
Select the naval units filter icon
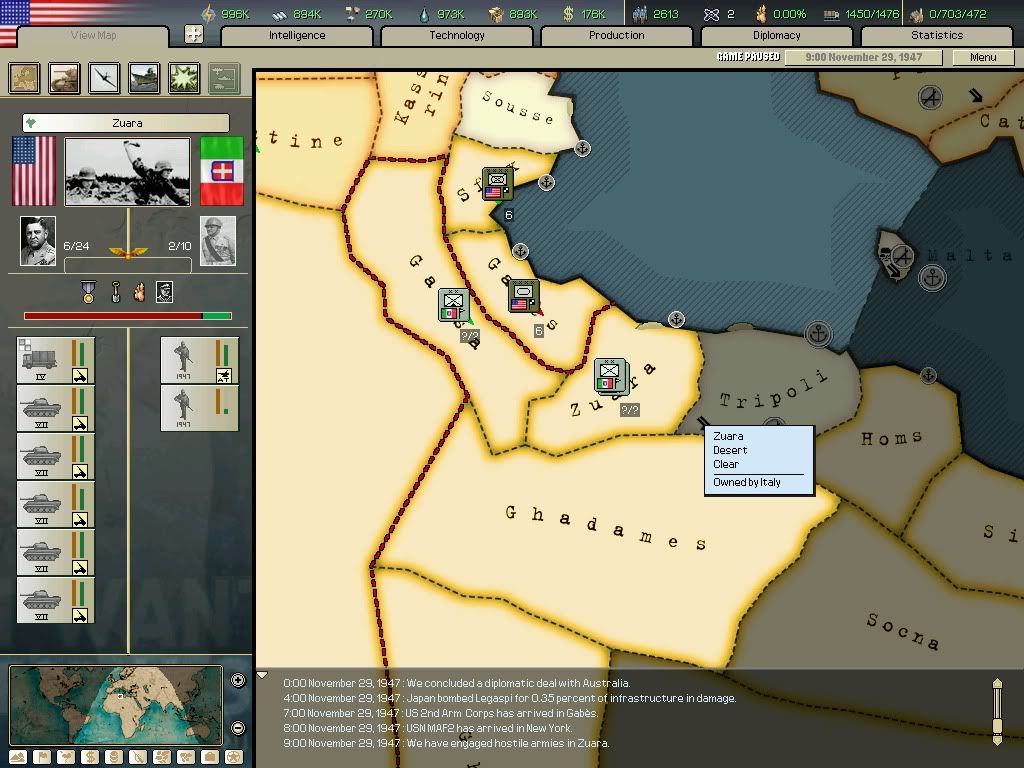click(x=144, y=78)
